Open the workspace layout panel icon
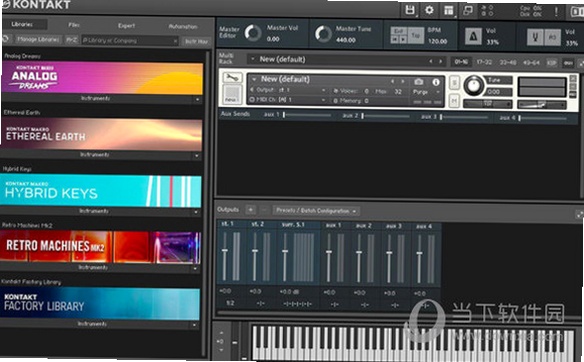The height and width of the screenshot is (362, 584). [x=449, y=10]
